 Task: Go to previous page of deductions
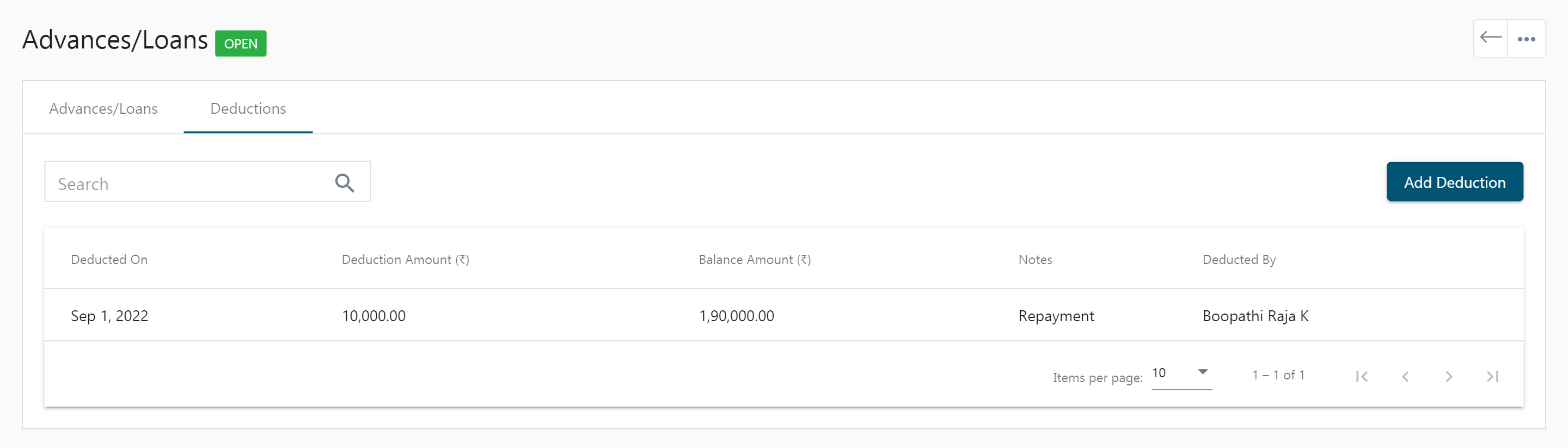pyautogui.click(x=1405, y=377)
